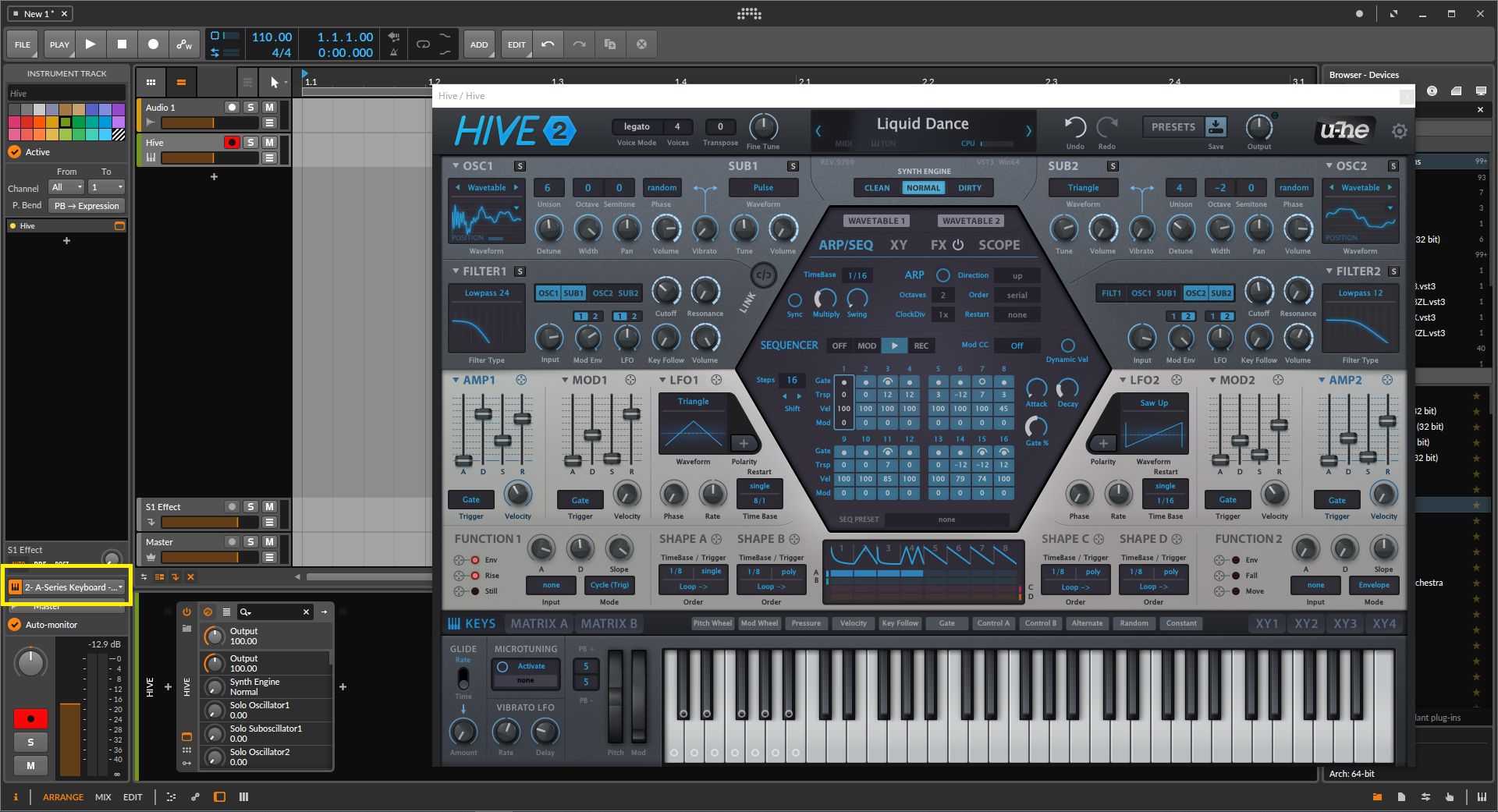The width and height of the screenshot is (1498, 812).
Task: Add modulation slot with LFO1 plus button
Action: [744, 443]
